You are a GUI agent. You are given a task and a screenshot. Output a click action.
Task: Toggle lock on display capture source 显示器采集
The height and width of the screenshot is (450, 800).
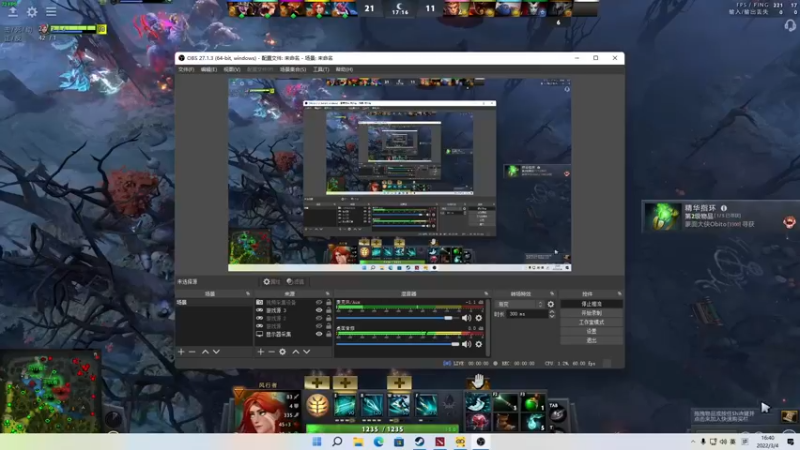pos(329,334)
